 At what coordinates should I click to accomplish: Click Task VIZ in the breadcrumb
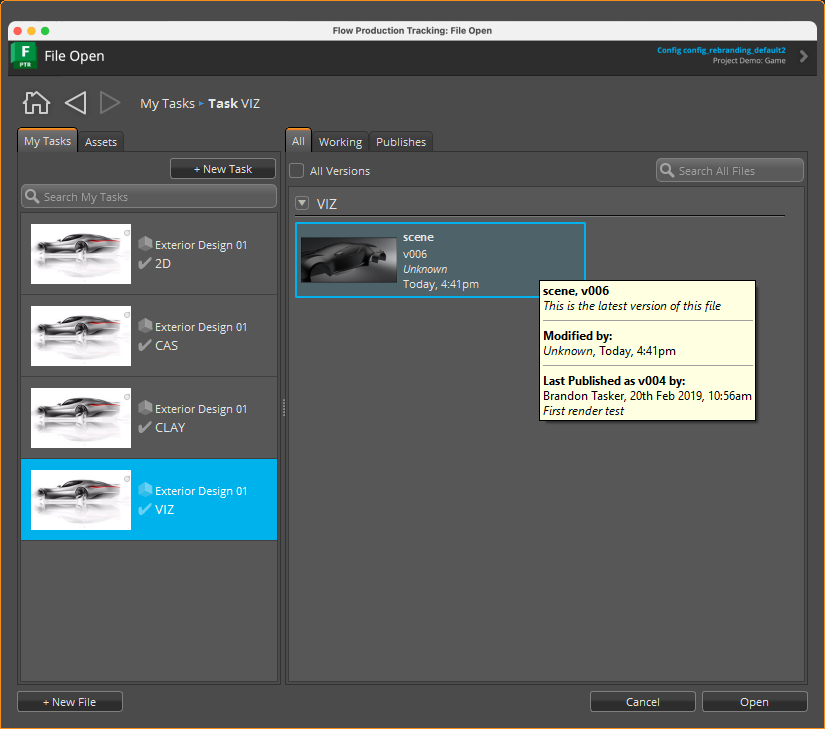[234, 104]
